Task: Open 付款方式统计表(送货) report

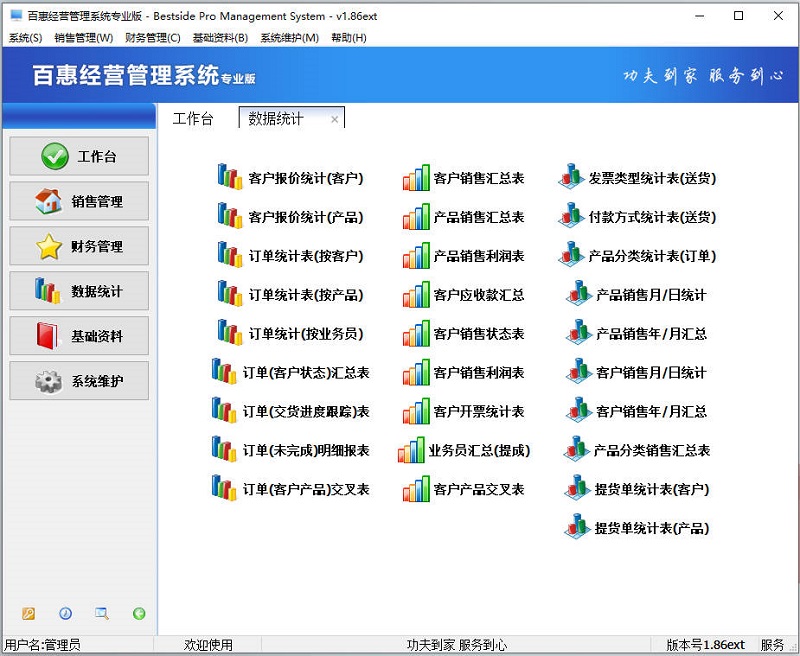Action: (656, 216)
